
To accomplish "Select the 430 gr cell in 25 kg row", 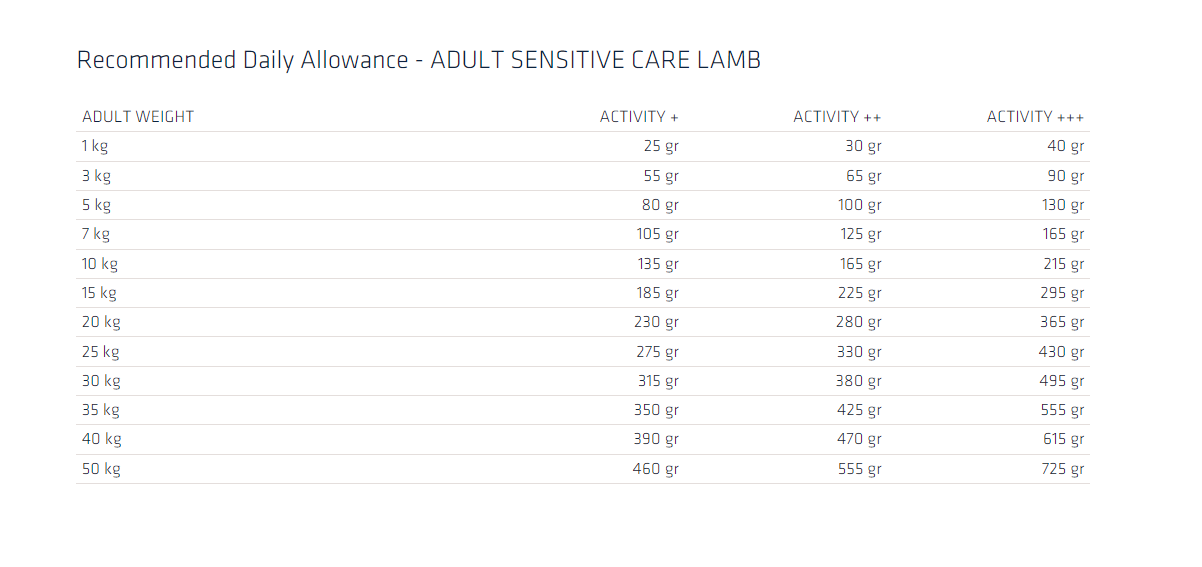I will point(1061,352).
